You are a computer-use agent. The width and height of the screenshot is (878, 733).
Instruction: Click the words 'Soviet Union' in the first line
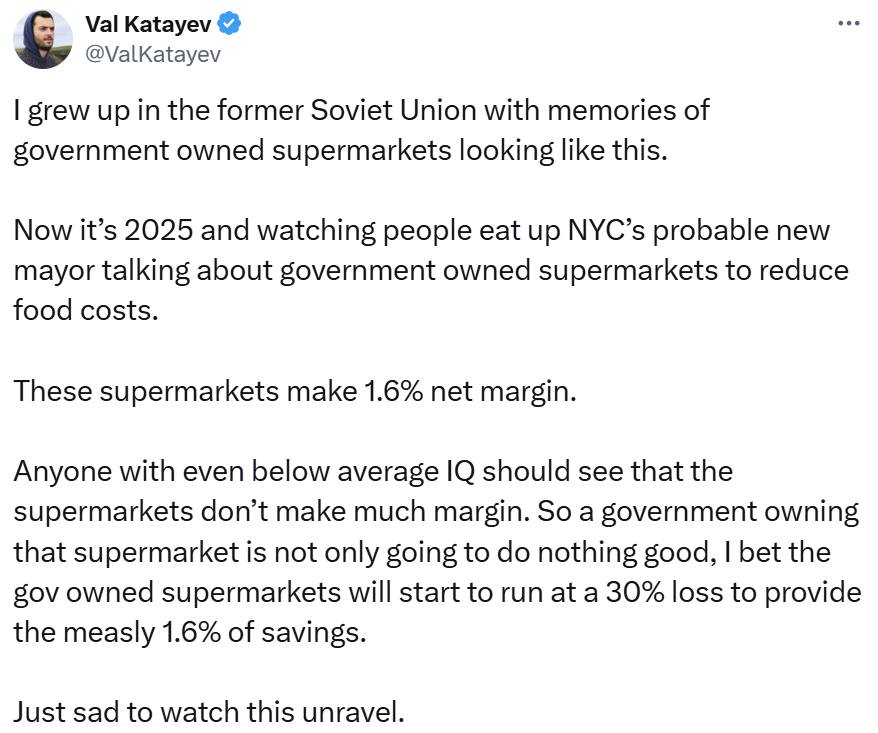coord(393,110)
